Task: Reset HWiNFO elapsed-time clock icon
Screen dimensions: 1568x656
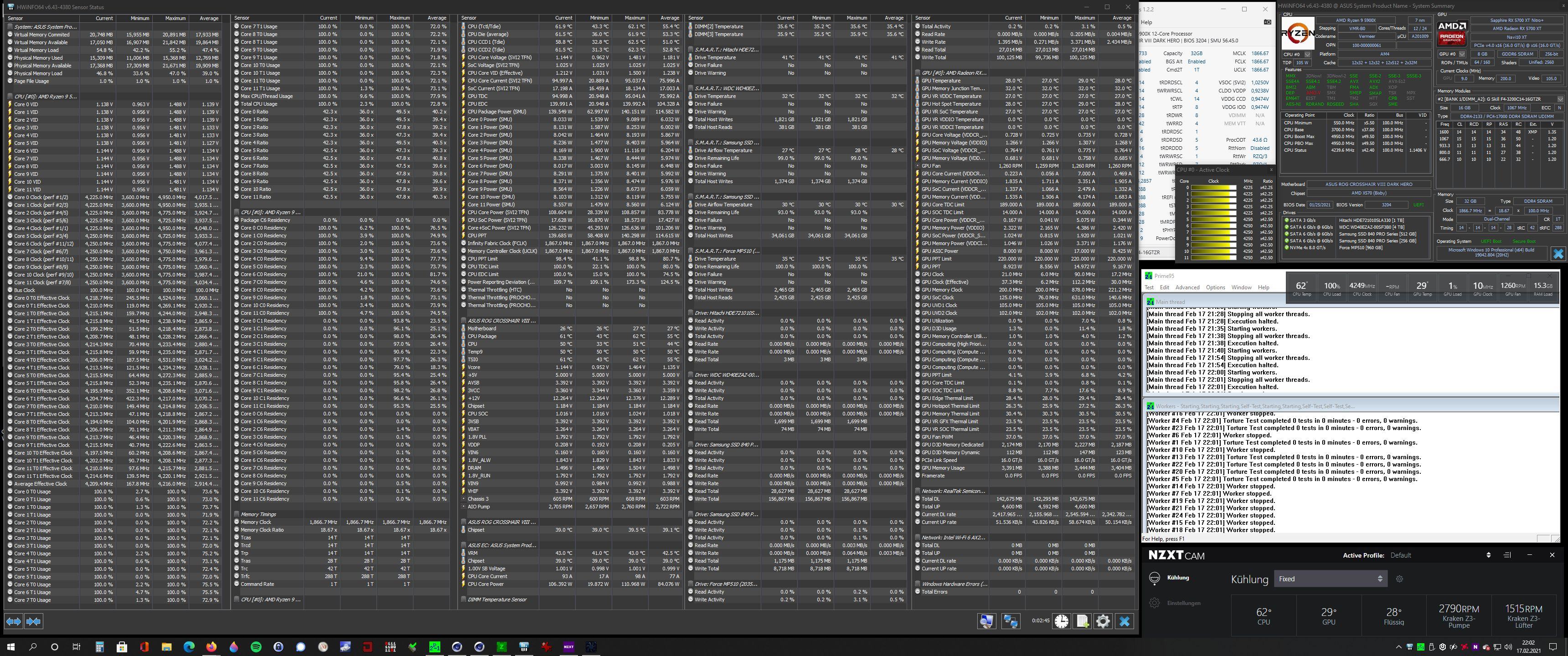Action: [x=1062, y=621]
